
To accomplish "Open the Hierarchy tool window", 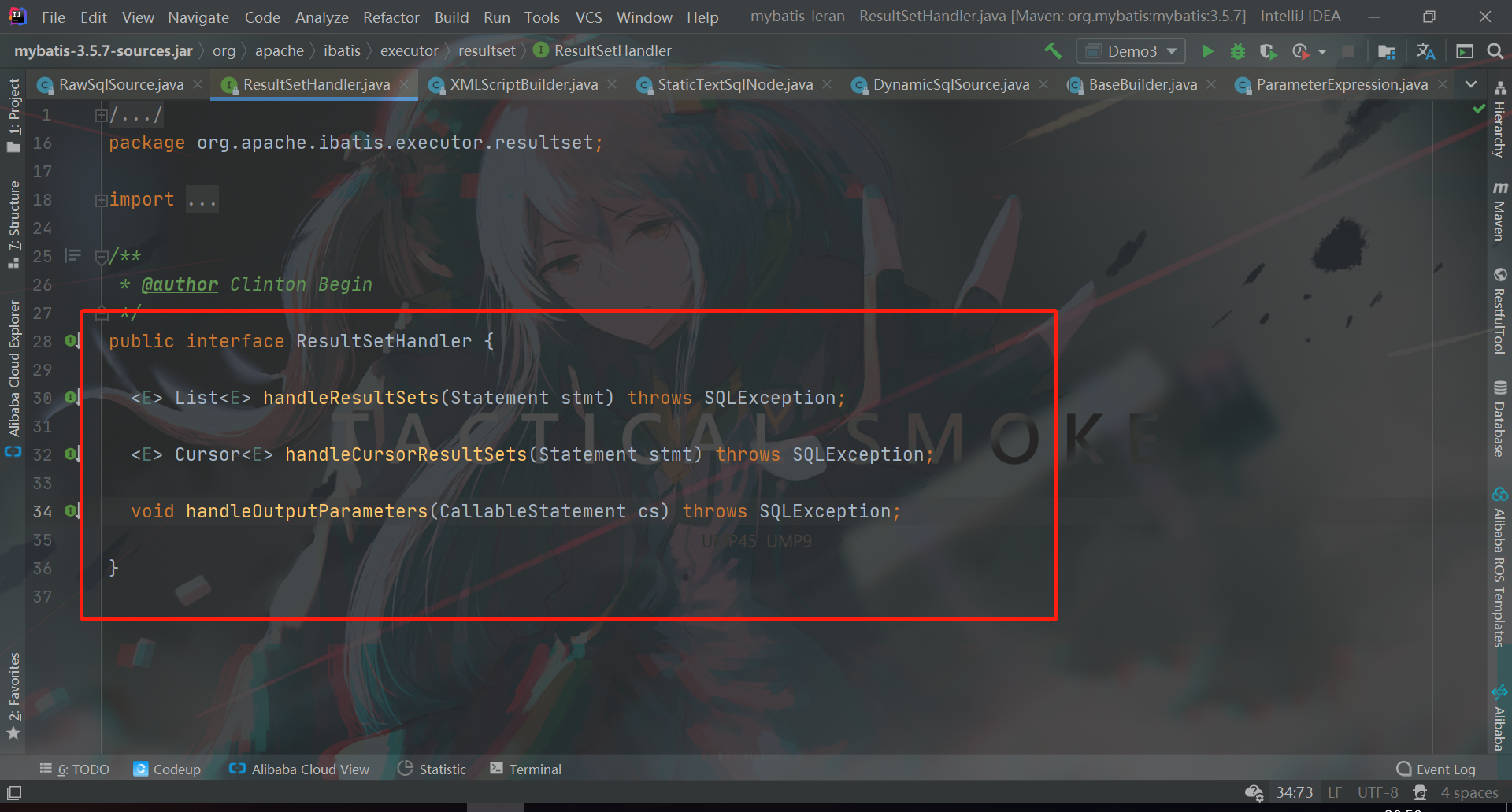I will [1499, 121].
